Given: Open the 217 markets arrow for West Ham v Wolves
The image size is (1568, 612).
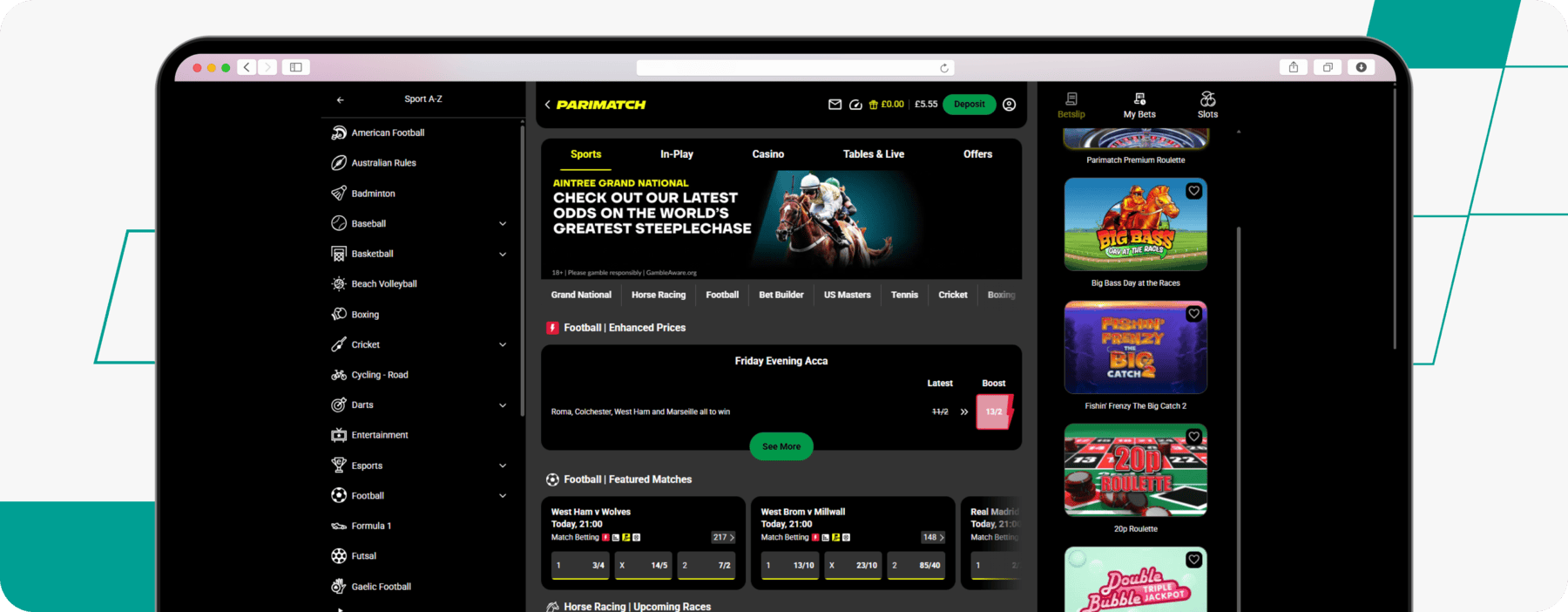Looking at the screenshot, I should click(724, 538).
